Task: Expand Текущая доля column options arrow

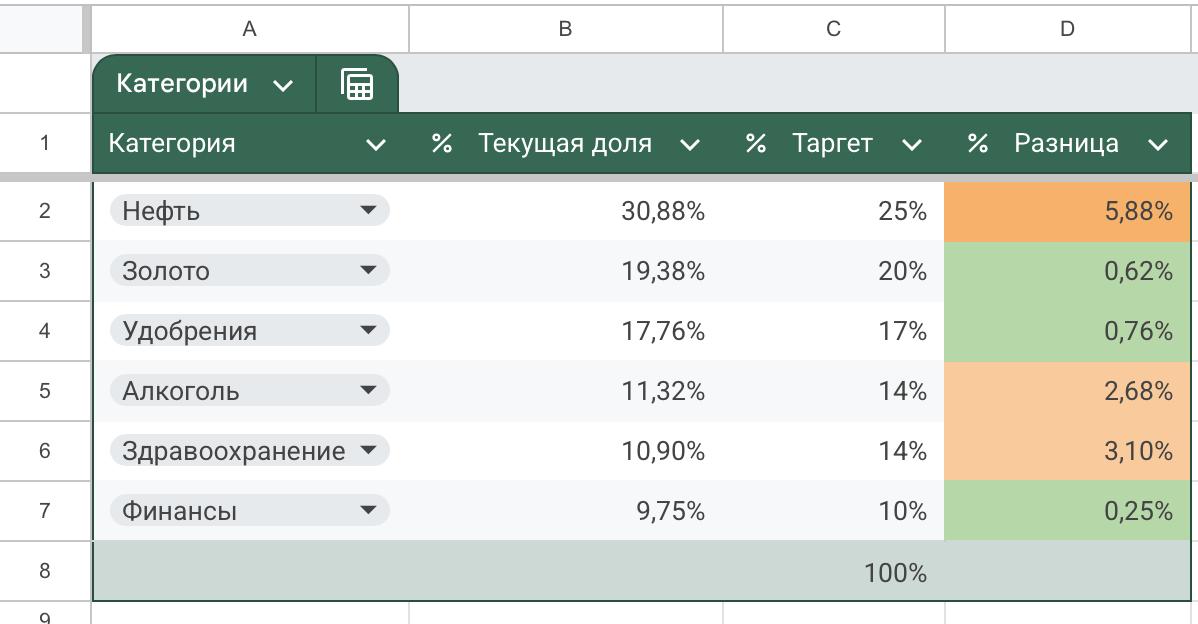Action: 689,145
